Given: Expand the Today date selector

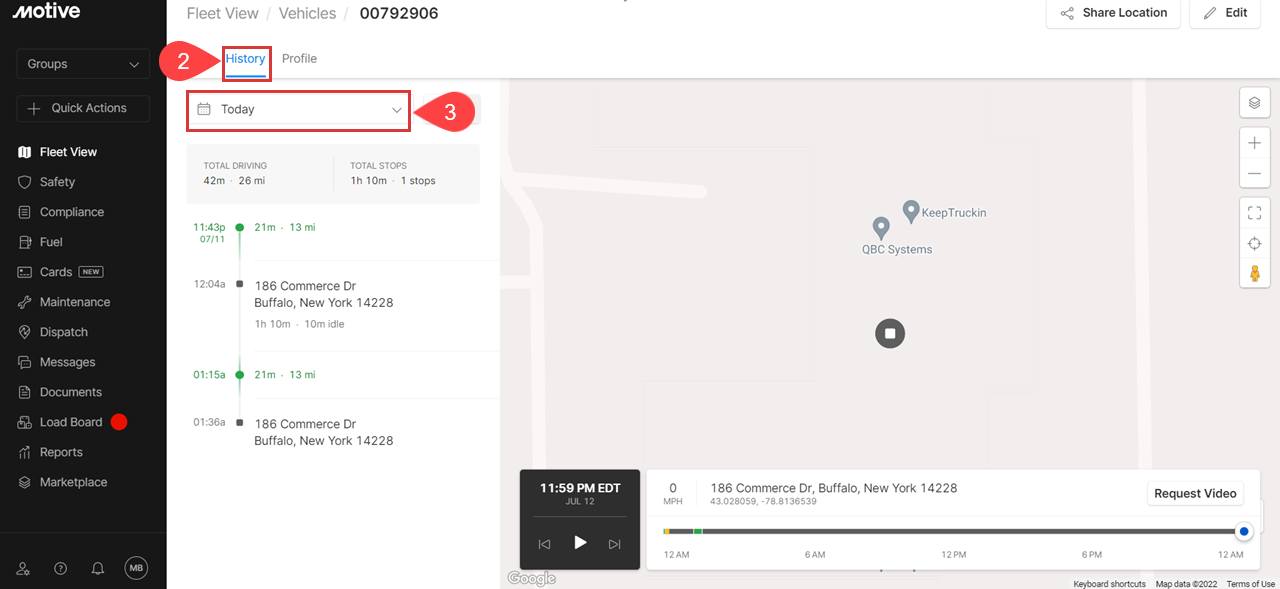Looking at the screenshot, I should 297,109.
